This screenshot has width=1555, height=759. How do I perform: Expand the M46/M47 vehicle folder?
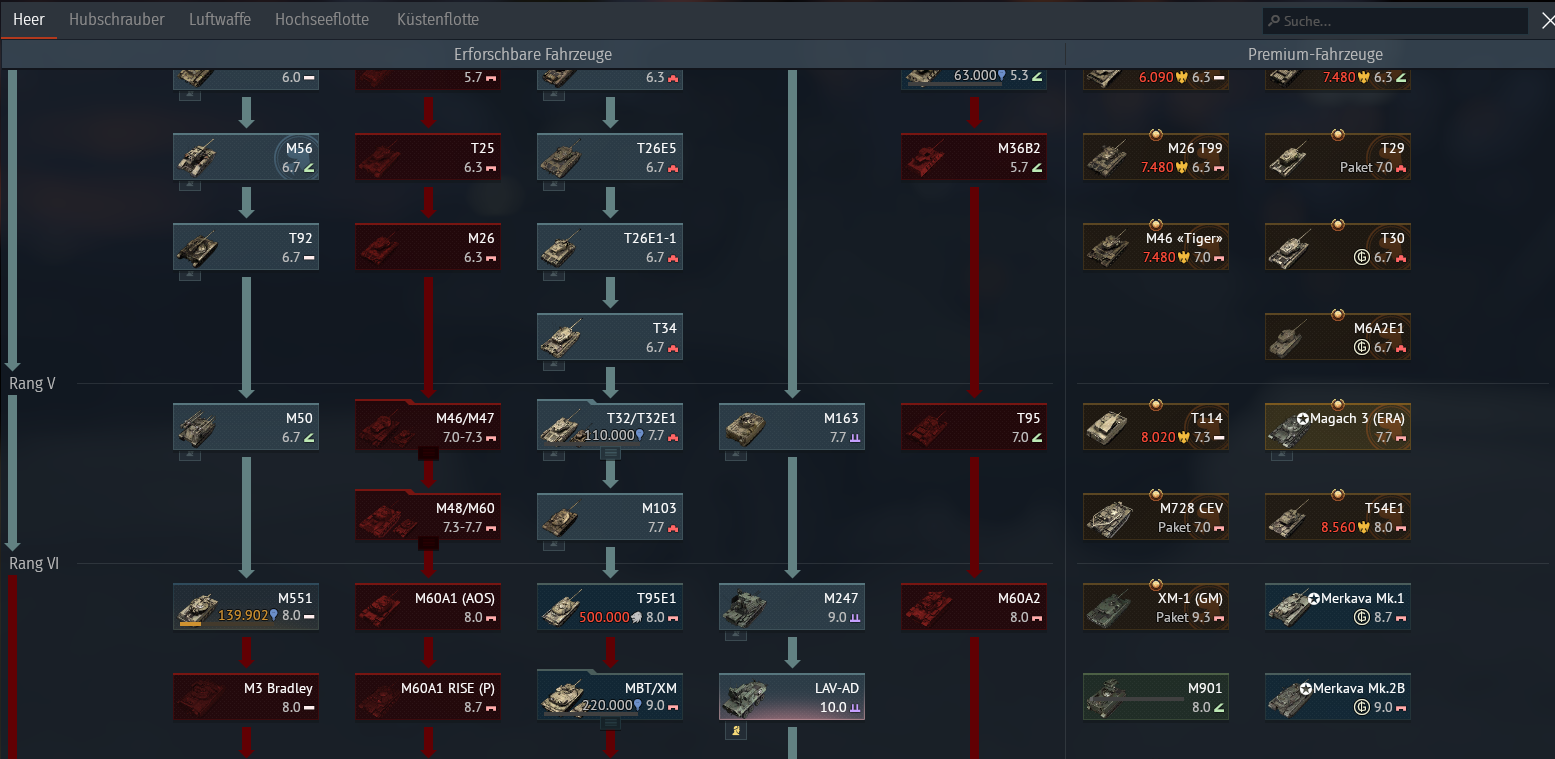tap(428, 426)
